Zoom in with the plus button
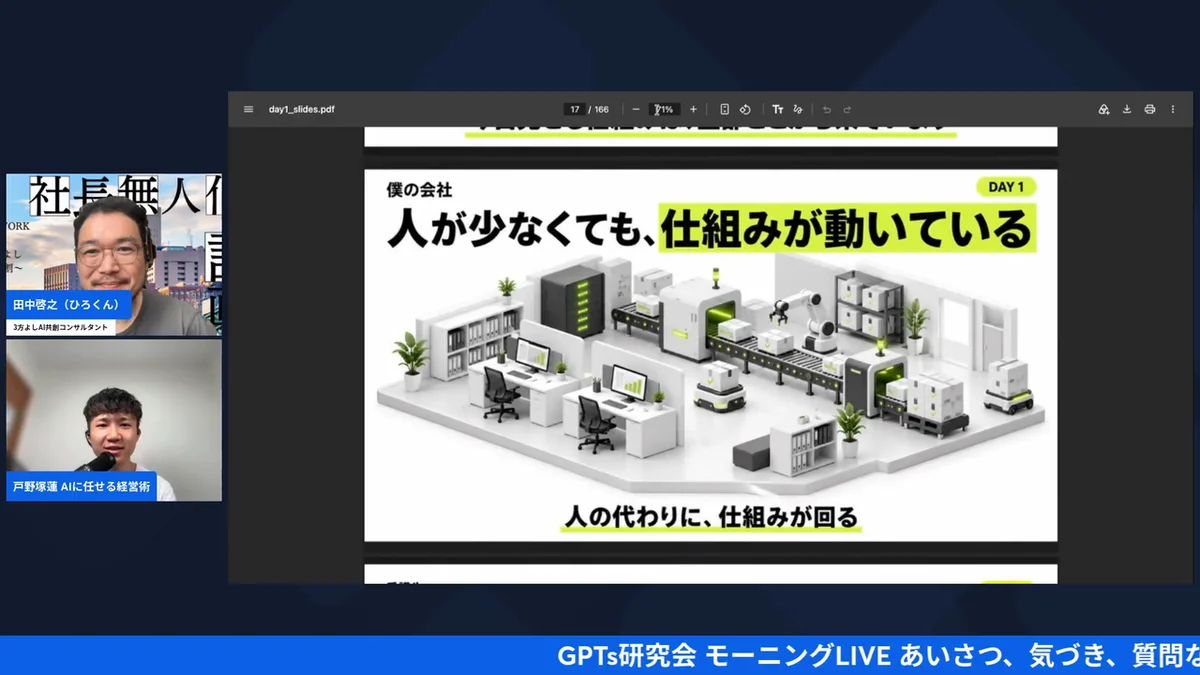This screenshot has width=1200, height=675. [x=693, y=109]
